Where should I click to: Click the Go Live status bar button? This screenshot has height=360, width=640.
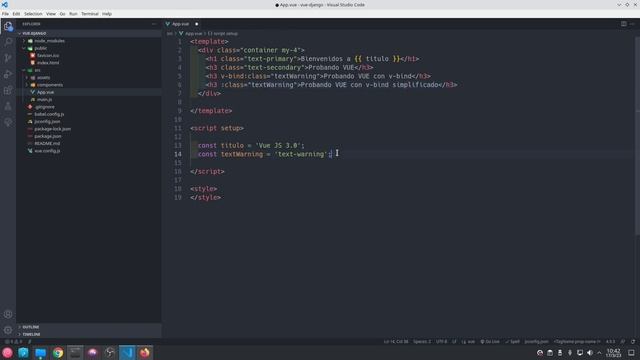pyautogui.click(x=490, y=342)
